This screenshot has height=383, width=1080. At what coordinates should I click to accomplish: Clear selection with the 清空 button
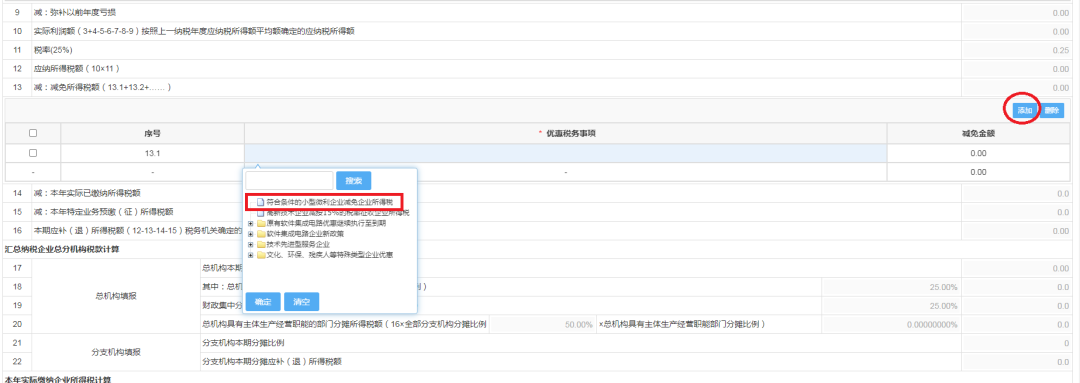click(x=302, y=302)
